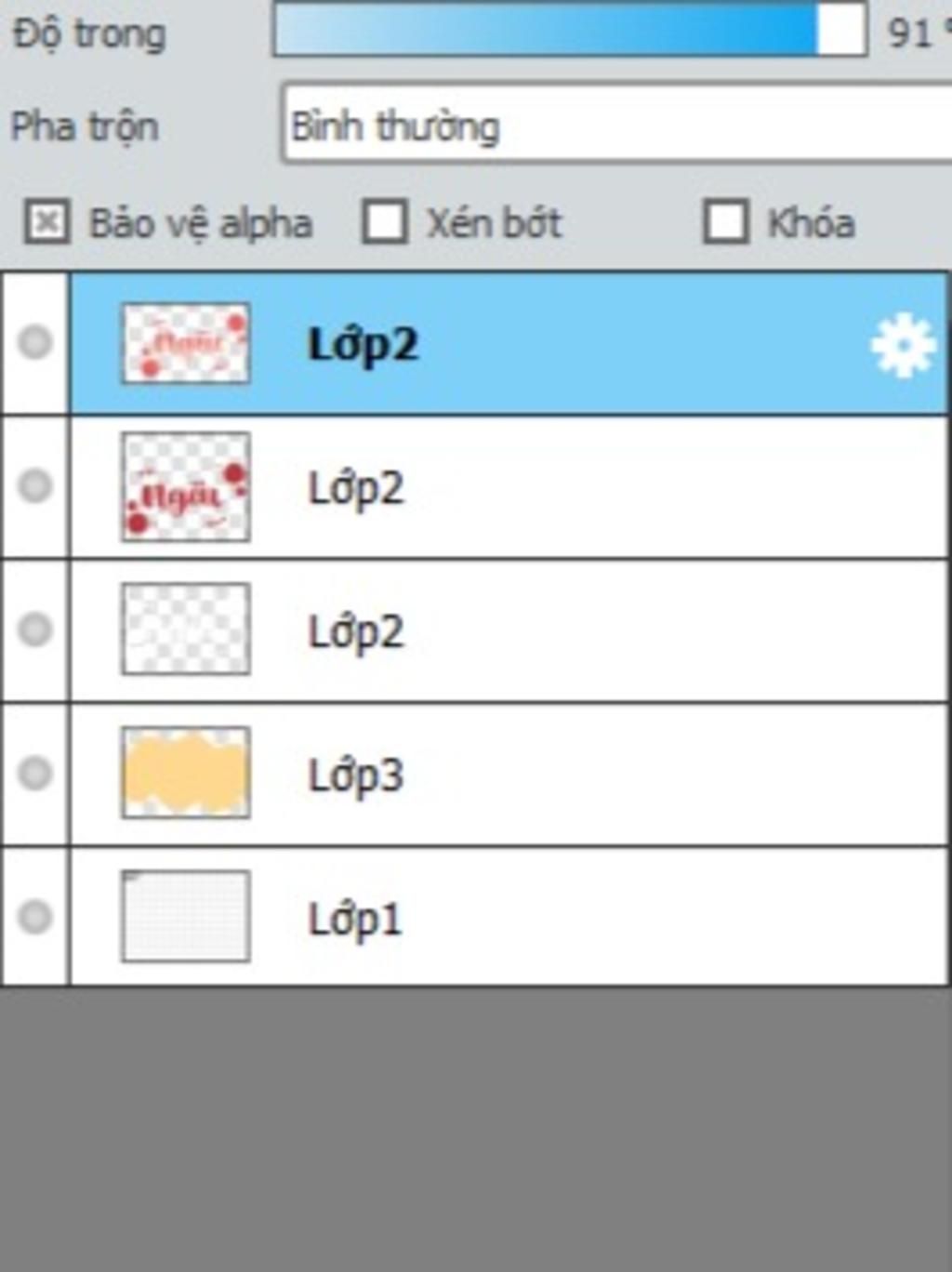The image size is (952, 1272).
Task: Toggle visibility of second Lớp2 layer from top
Action: coord(35,485)
